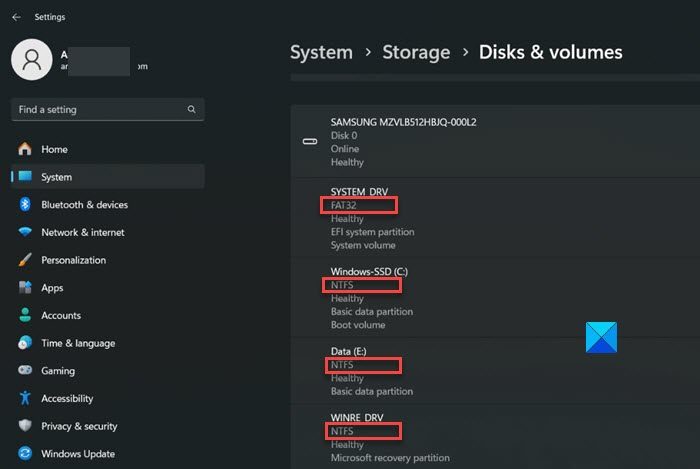Click the Bluetooth icon in sidebar
Screen dimensions: 700x469
pos(25,204)
